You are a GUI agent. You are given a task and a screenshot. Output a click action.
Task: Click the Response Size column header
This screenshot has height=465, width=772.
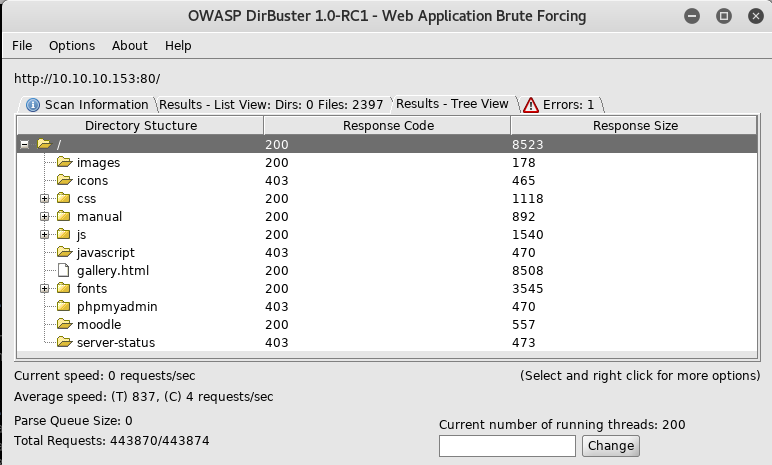pyautogui.click(x=635, y=126)
